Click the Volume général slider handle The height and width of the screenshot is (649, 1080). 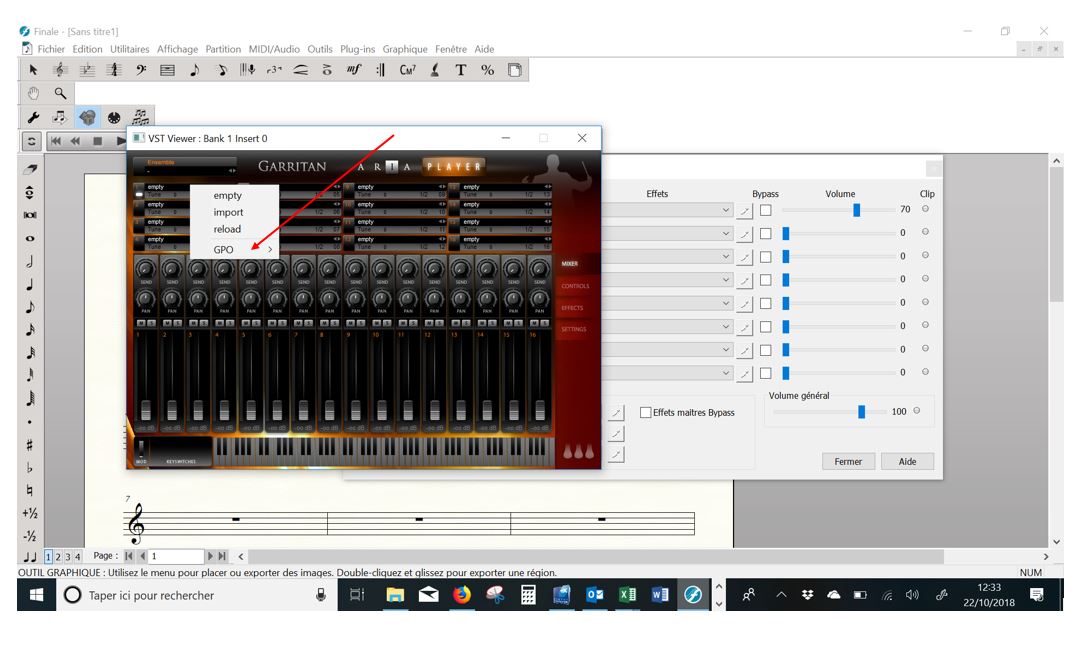click(x=861, y=411)
